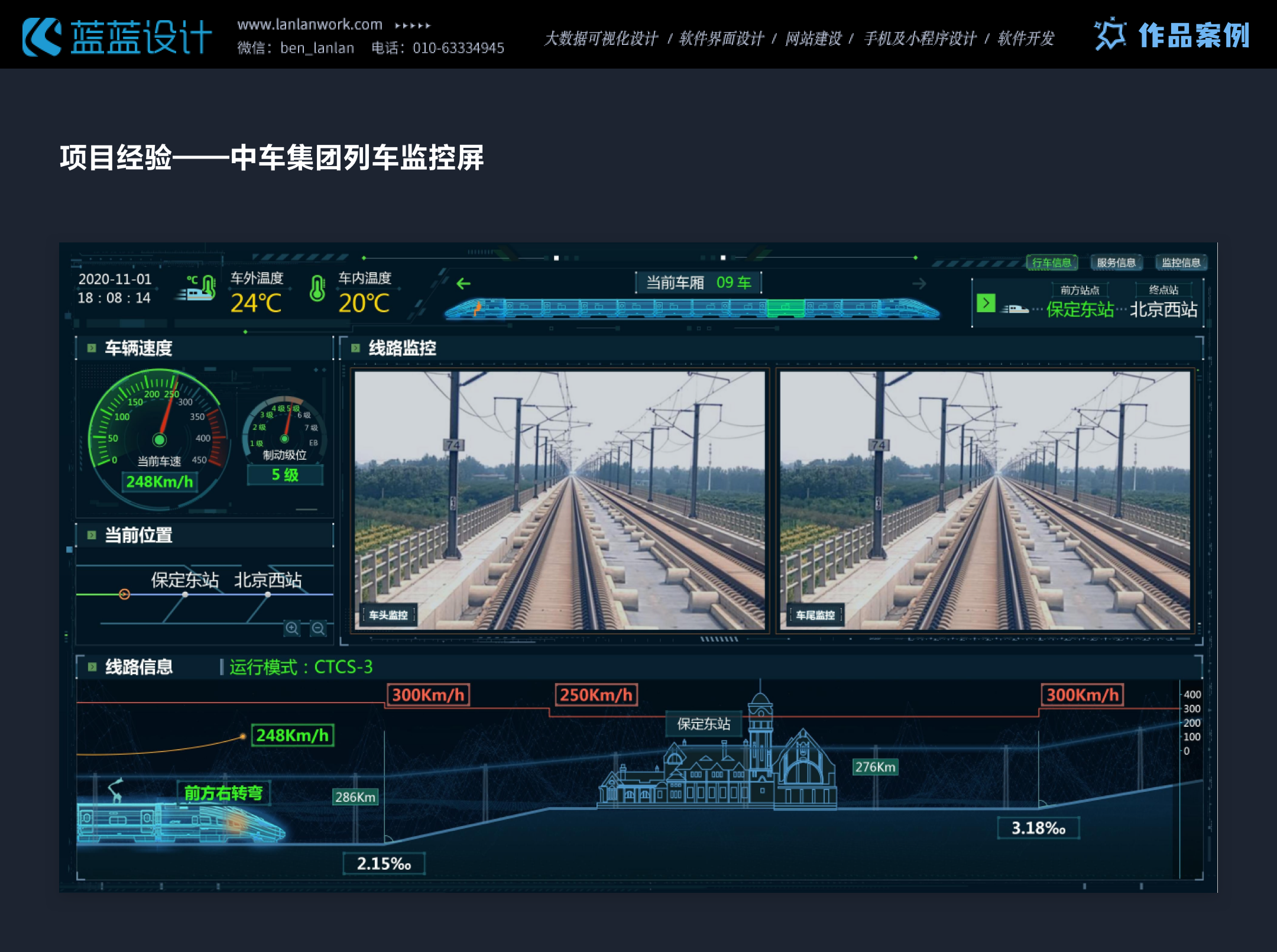Click the www.lanlanwork.com website link
Viewport: 1277px width, 952px height.
(x=310, y=25)
